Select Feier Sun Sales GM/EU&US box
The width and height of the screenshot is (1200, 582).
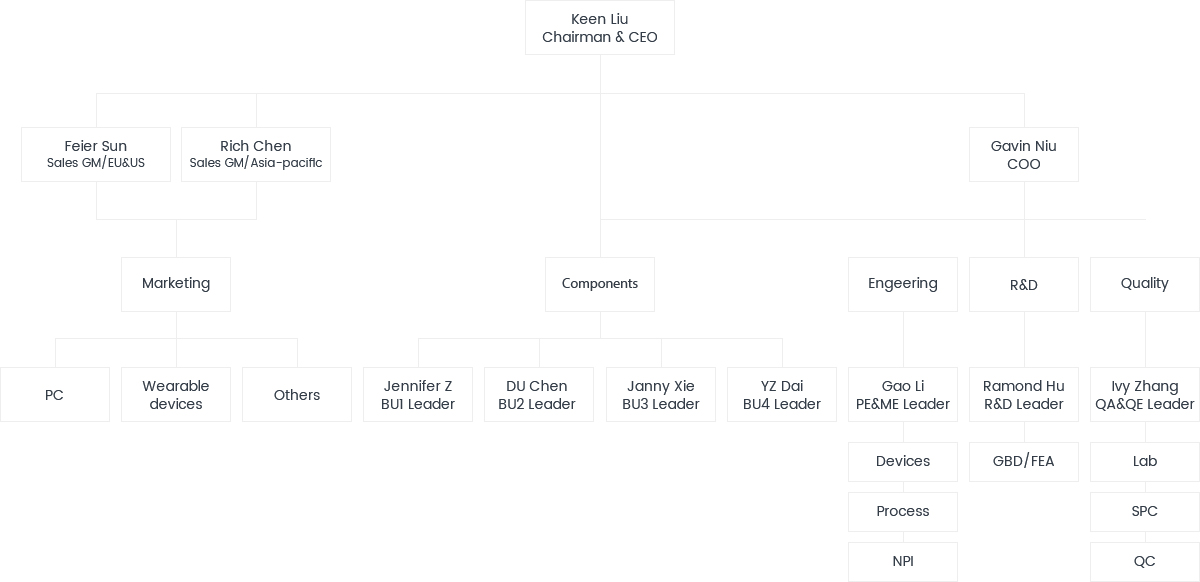tap(96, 154)
